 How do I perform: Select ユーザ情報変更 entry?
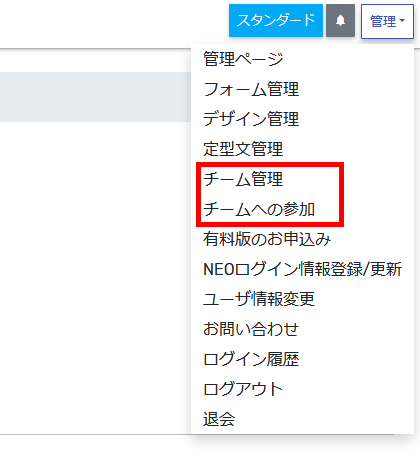[x=259, y=299]
